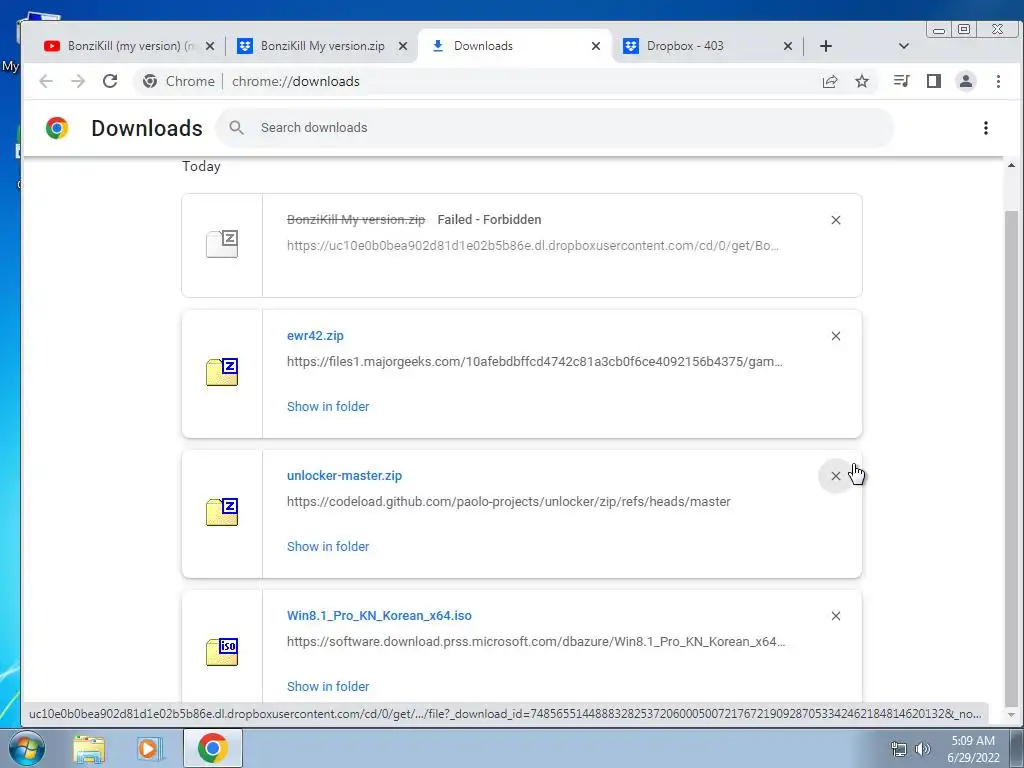Click the Chrome taskbar button

(x=212, y=748)
